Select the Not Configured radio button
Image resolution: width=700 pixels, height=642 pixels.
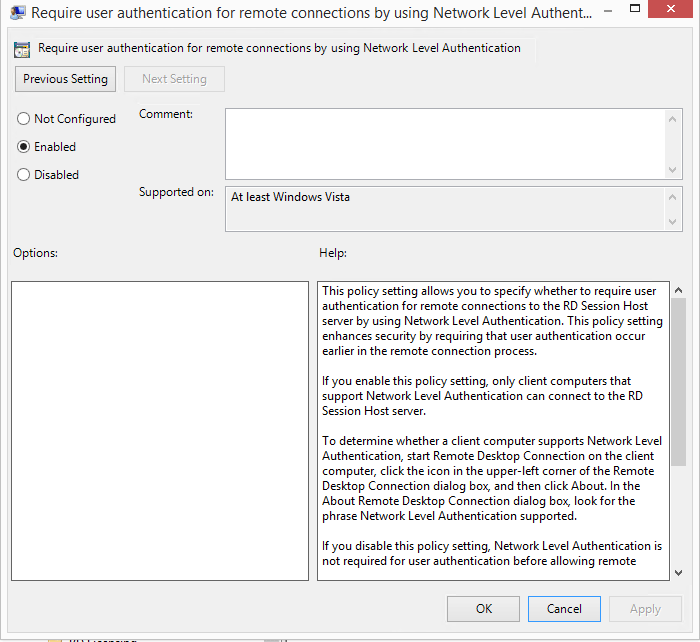[24, 119]
